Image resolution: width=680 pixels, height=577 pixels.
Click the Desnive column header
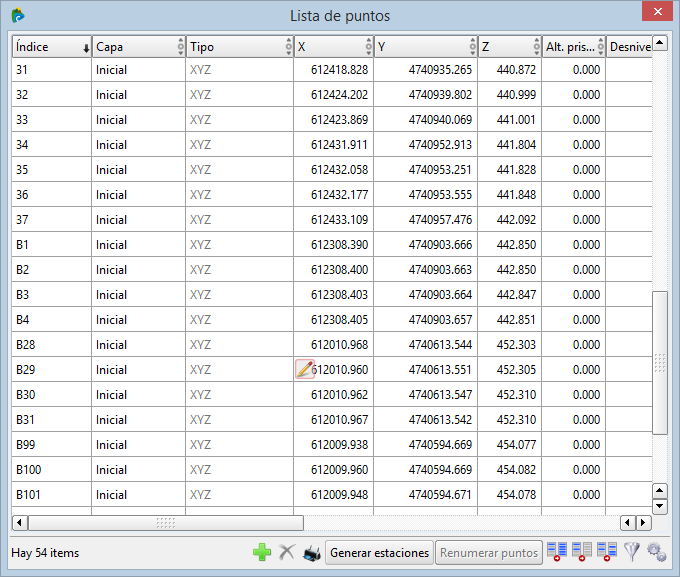629,46
